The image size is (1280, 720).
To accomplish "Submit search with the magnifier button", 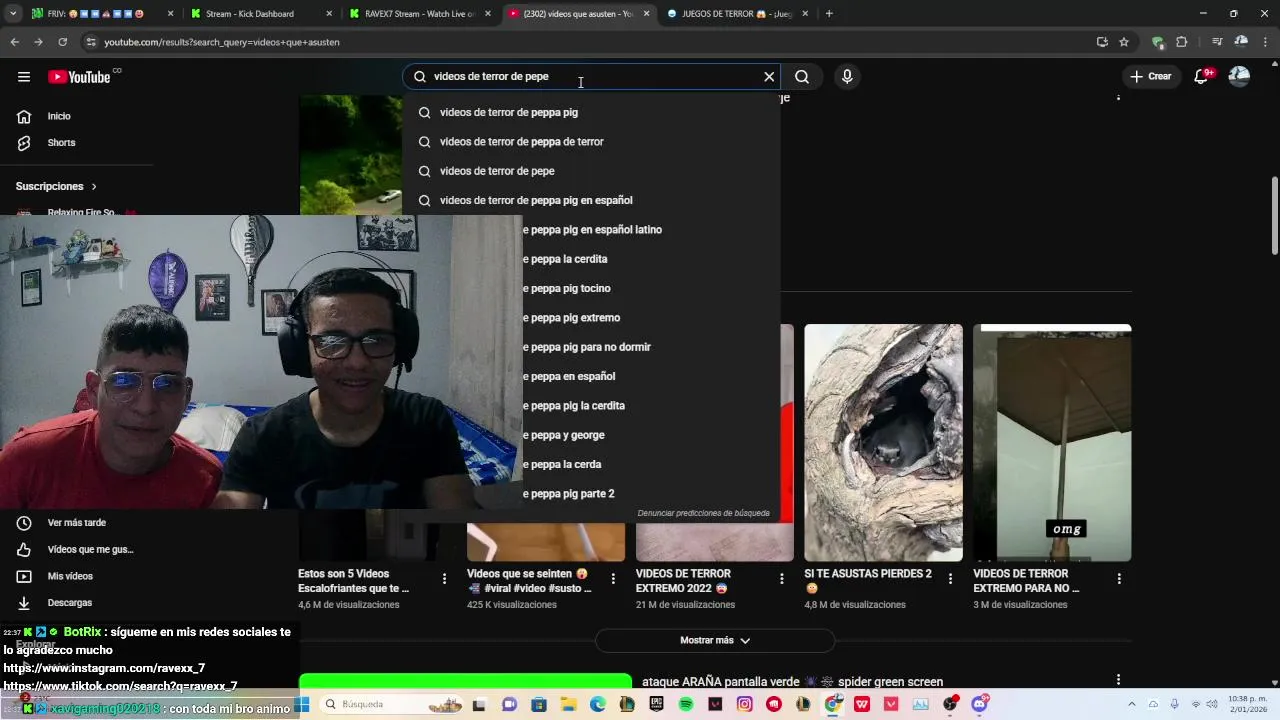I will (x=802, y=77).
